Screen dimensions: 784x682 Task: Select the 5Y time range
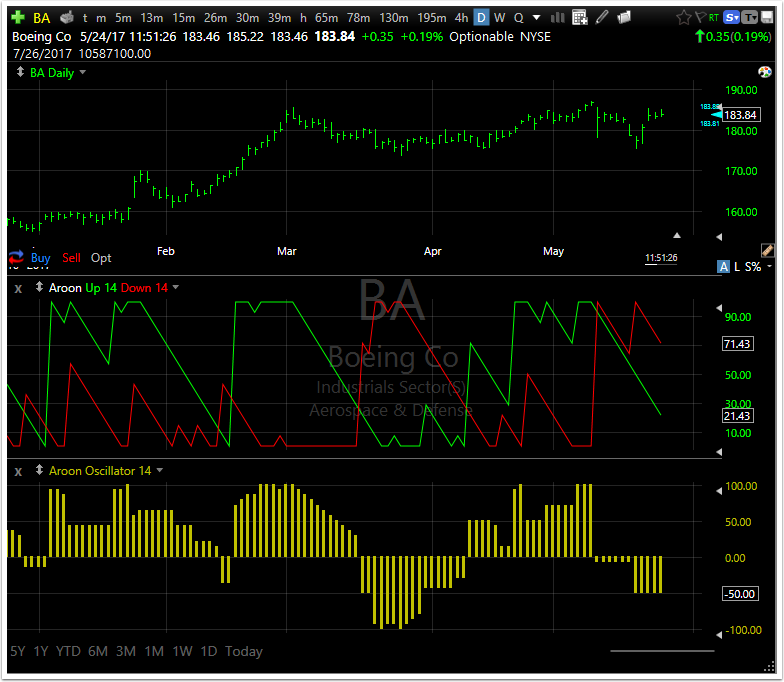coord(18,651)
